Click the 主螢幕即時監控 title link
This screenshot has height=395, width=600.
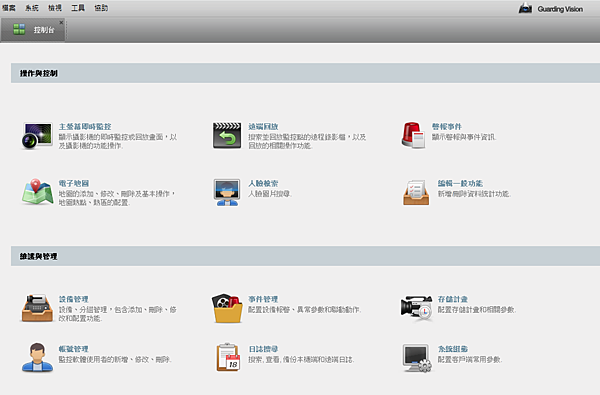point(85,126)
